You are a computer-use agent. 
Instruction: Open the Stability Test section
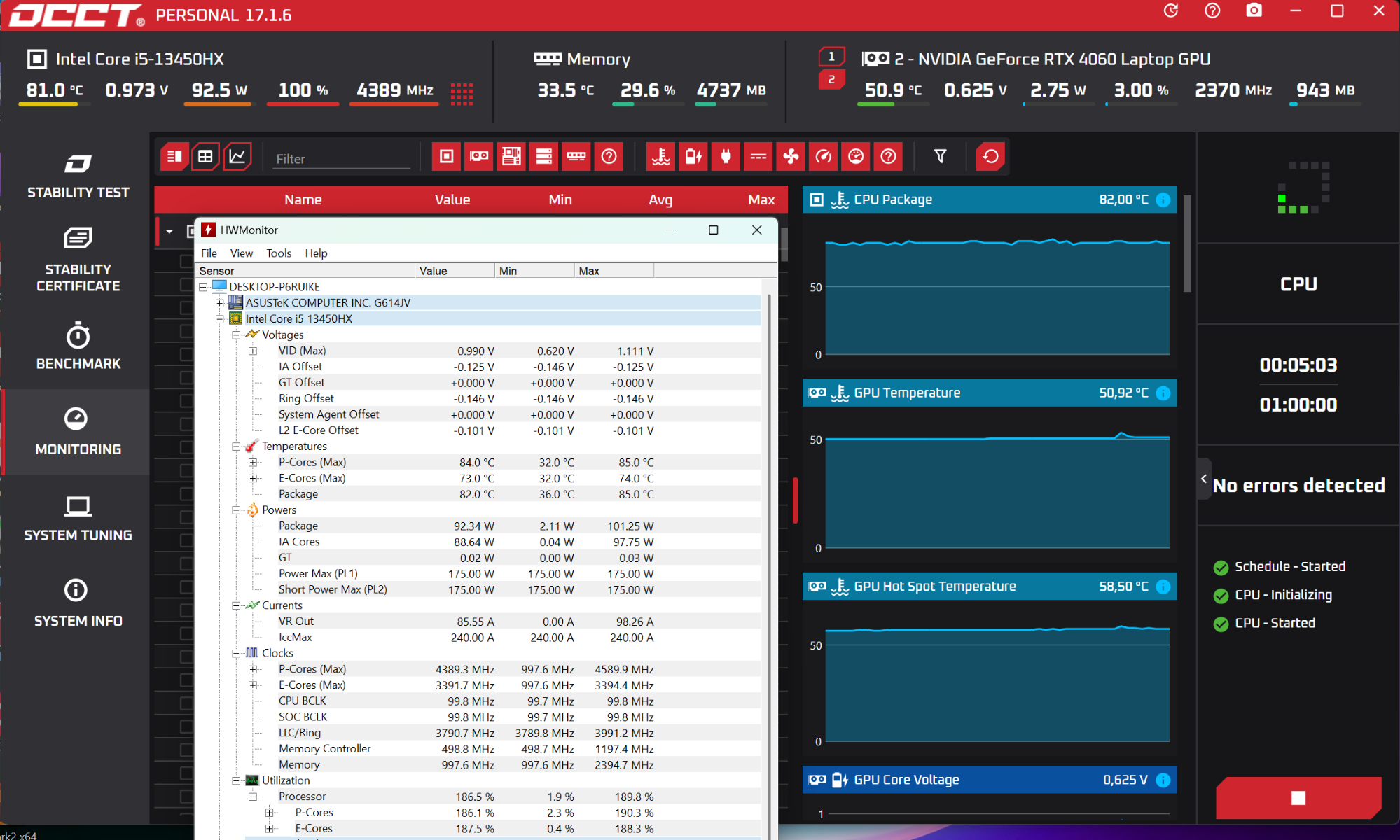(78, 176)
